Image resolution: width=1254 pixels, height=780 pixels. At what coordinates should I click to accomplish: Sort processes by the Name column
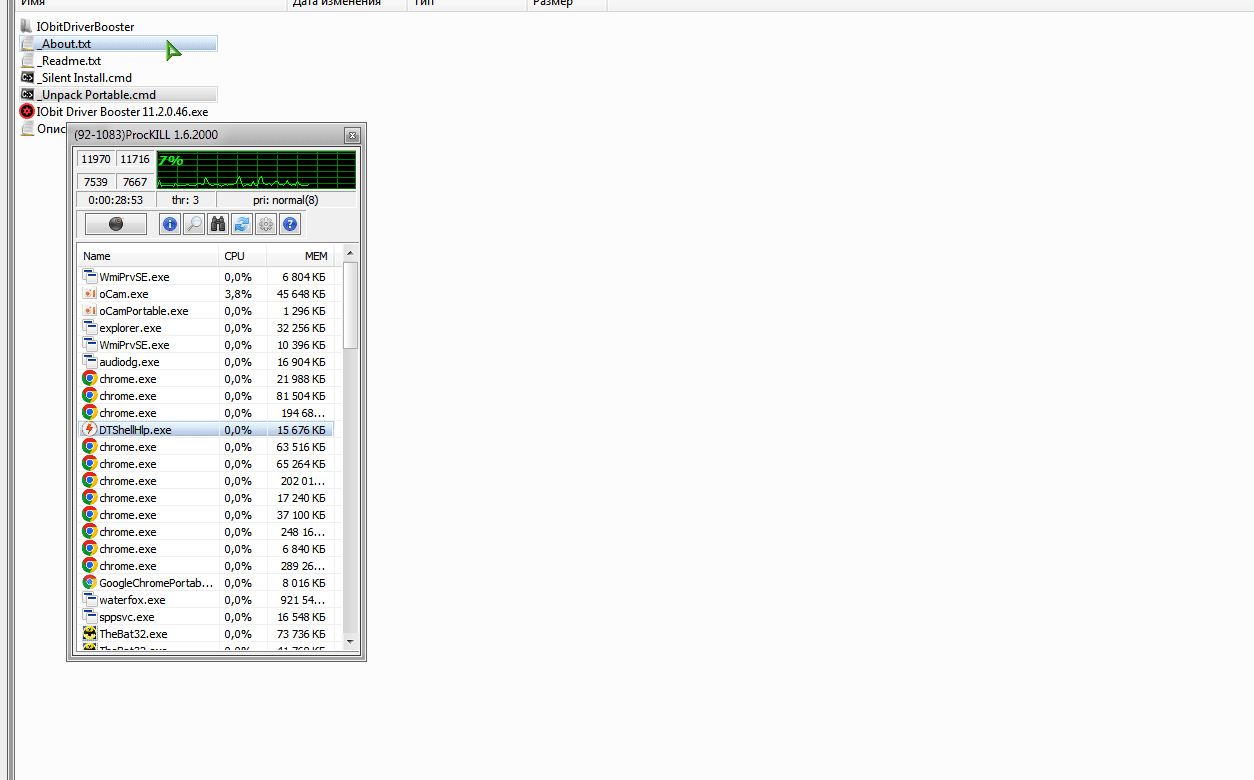click(x=148, y=256)
